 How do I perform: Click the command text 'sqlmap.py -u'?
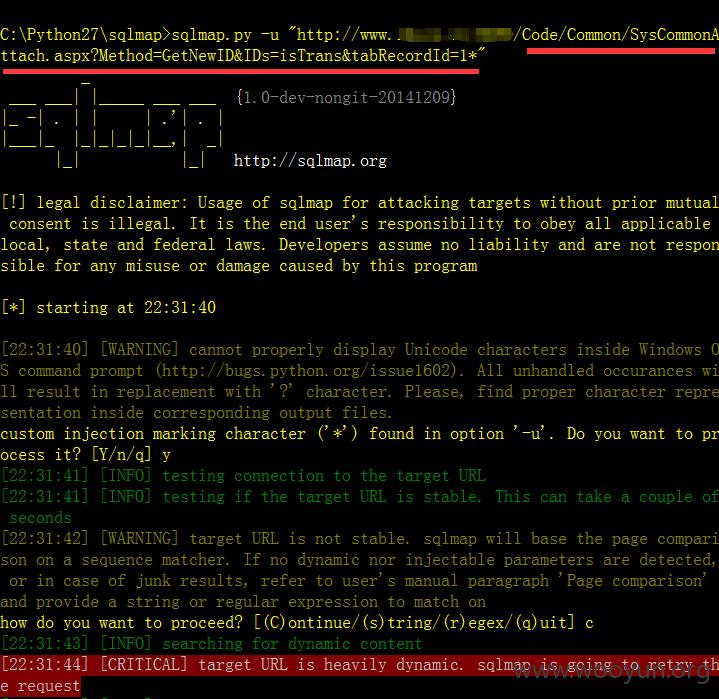pyautogui.click(x=225, y=35)
